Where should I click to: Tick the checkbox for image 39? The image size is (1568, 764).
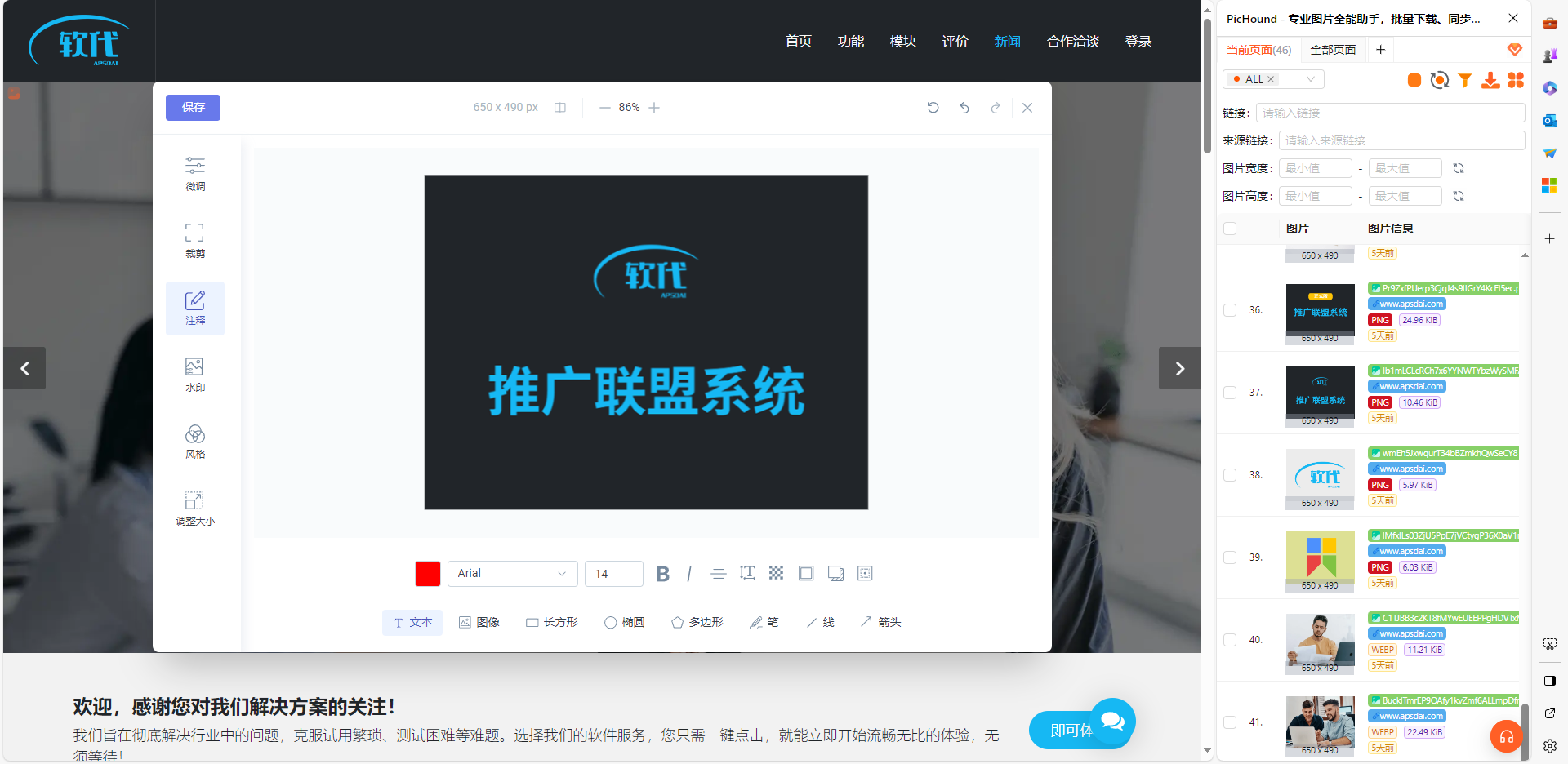(x=1230, y=557)
